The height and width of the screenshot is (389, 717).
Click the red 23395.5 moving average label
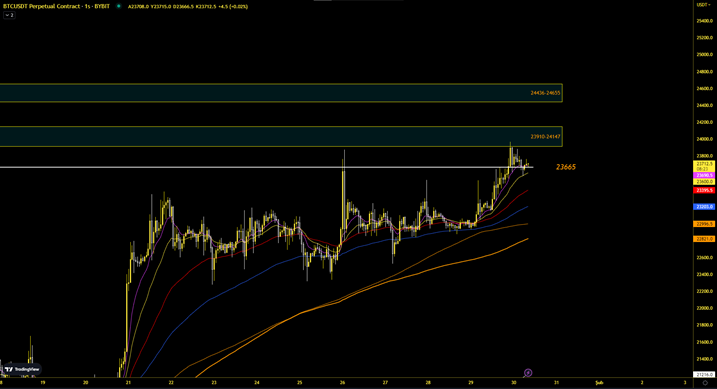(x=704, y=190)
